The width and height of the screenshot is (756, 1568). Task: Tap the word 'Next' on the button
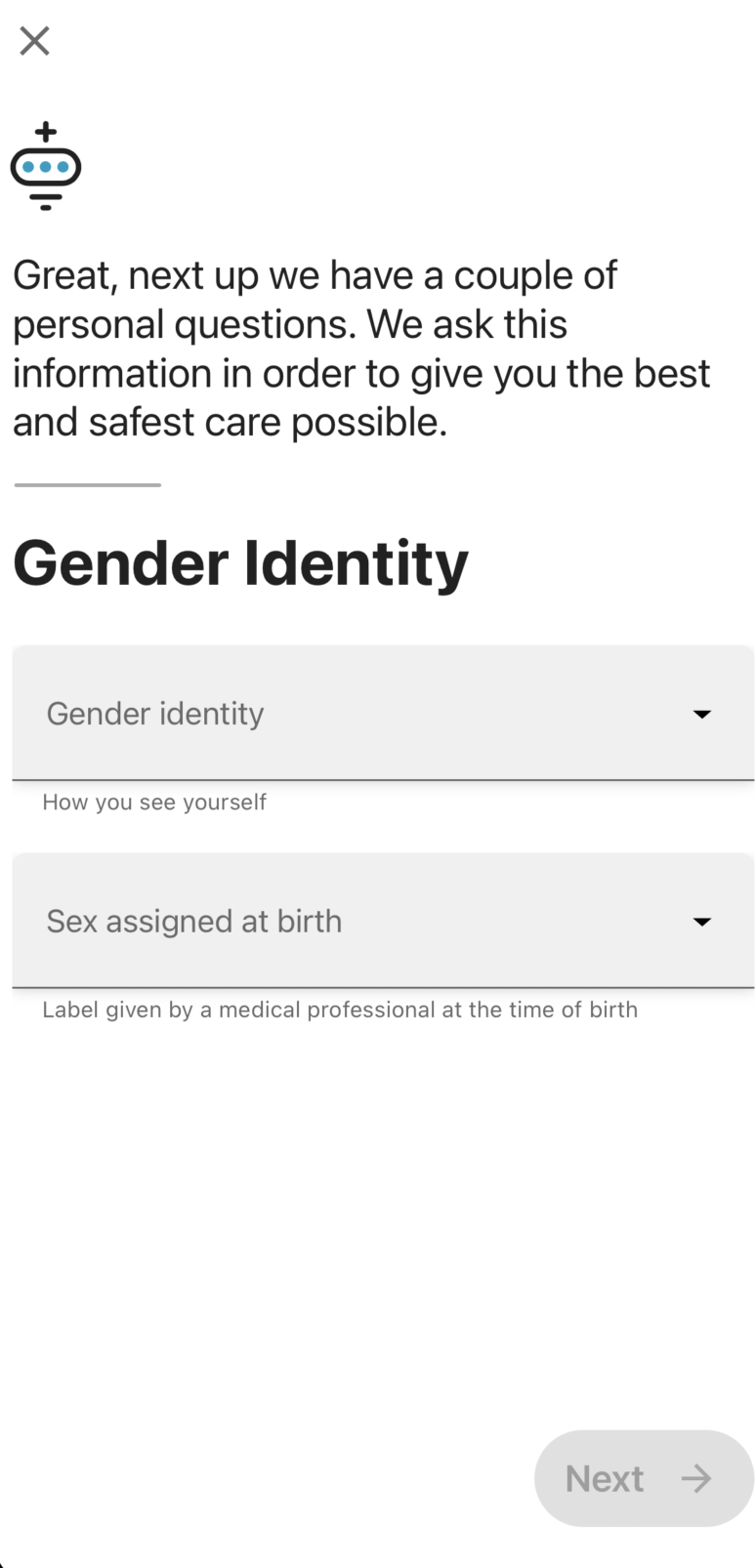pyautogui.click(x=605, y=1478)
